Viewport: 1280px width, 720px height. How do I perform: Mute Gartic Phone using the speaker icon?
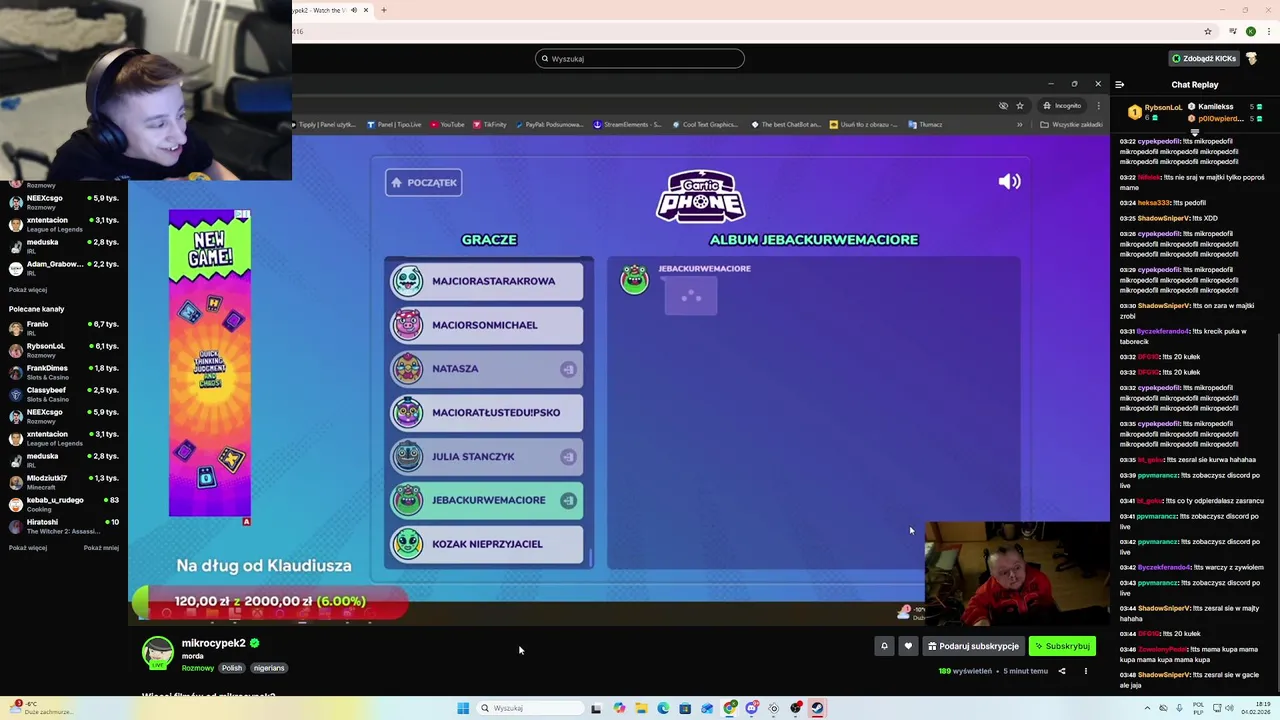click(x=1009, y=181)
